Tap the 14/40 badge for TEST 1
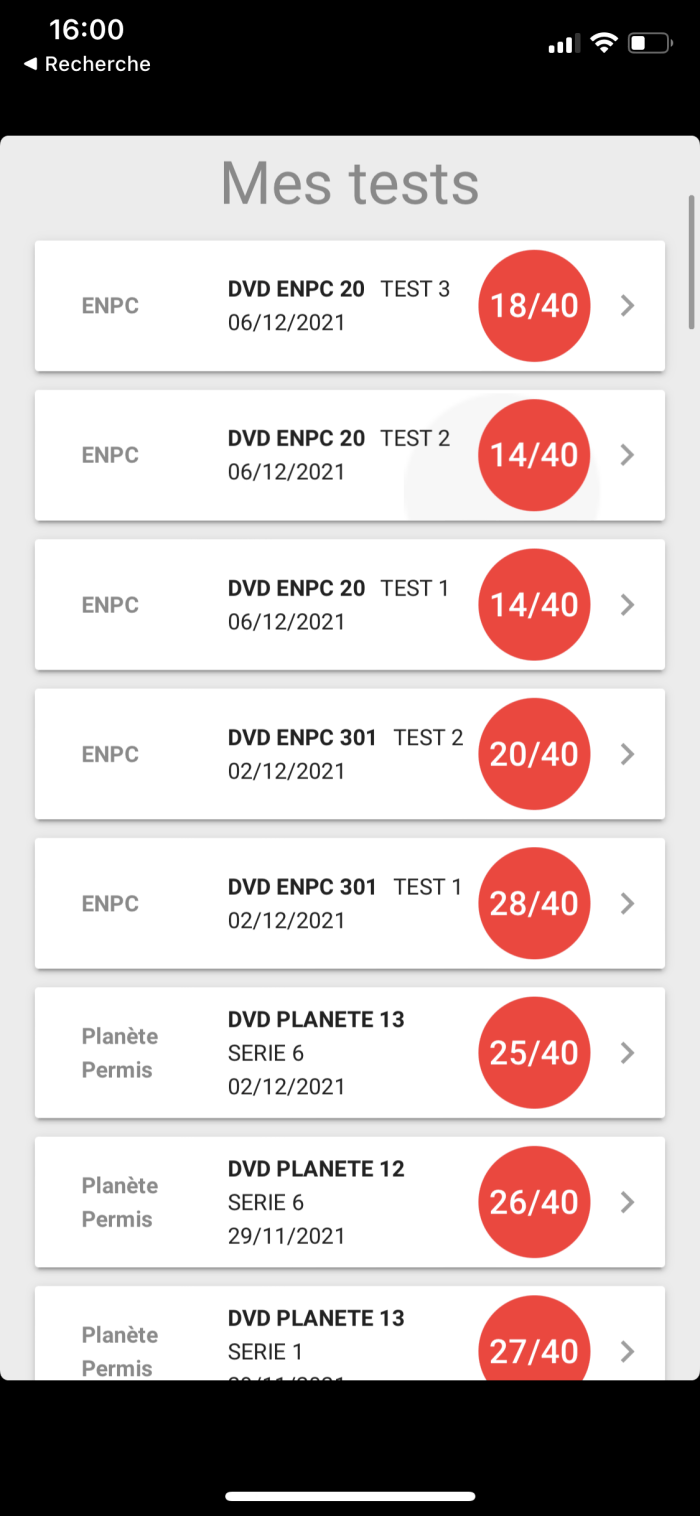Image resolution: width=700 pixels, height=1516 pixels. [x=534, y=604]
